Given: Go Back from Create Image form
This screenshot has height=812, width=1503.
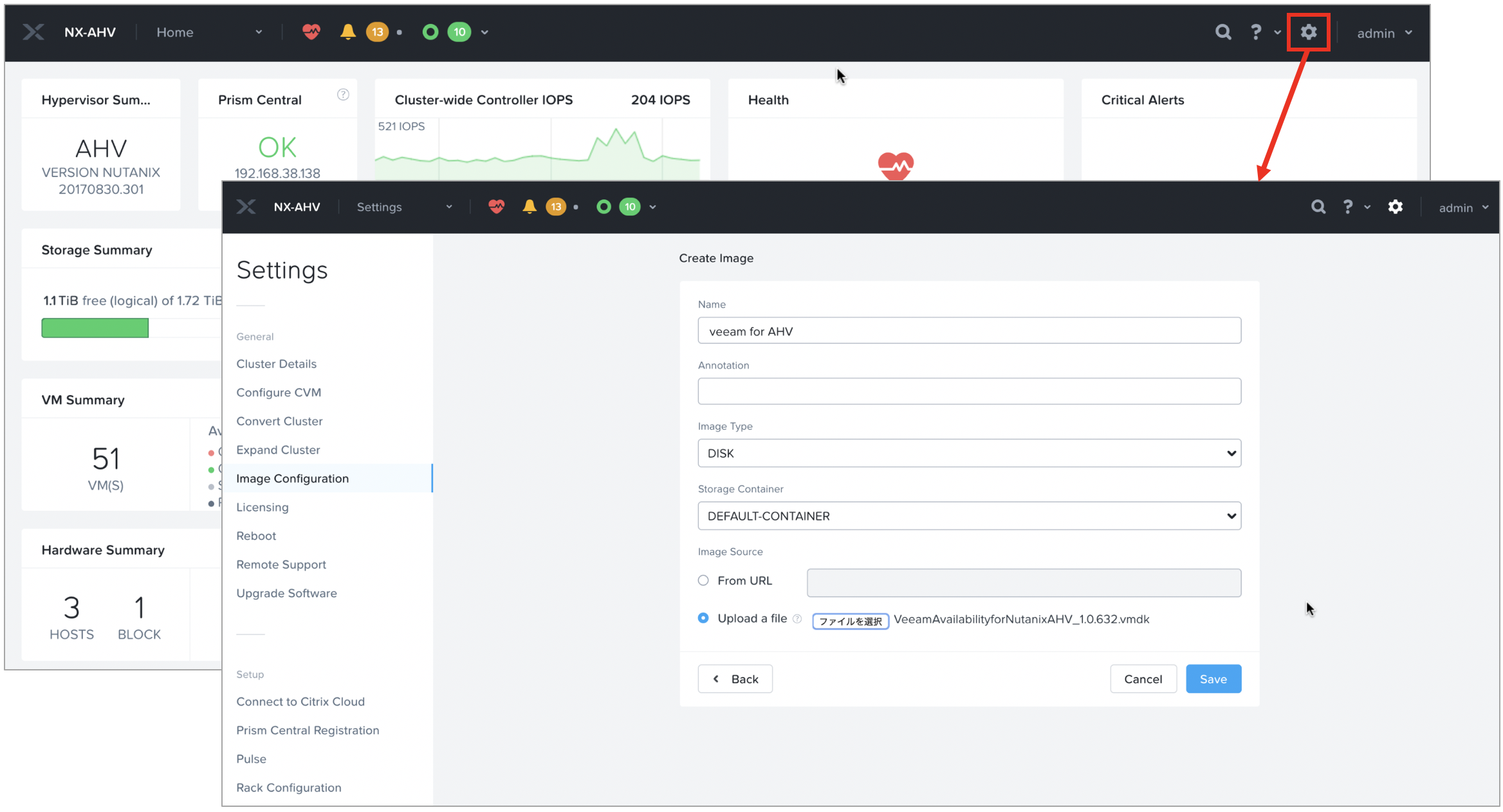Looking at the screenshot, I should pyautogui.click(x=735, y=679).
